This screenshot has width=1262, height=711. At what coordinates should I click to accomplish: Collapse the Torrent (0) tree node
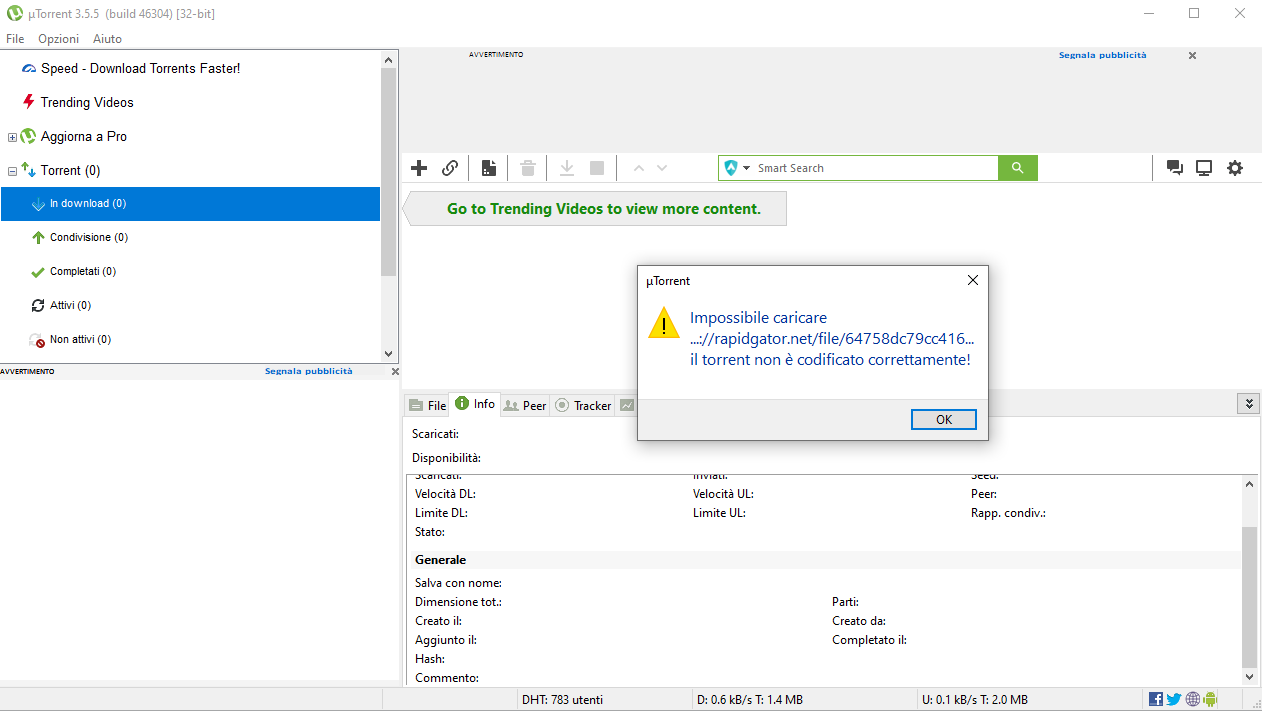click(x=12, y=171)
